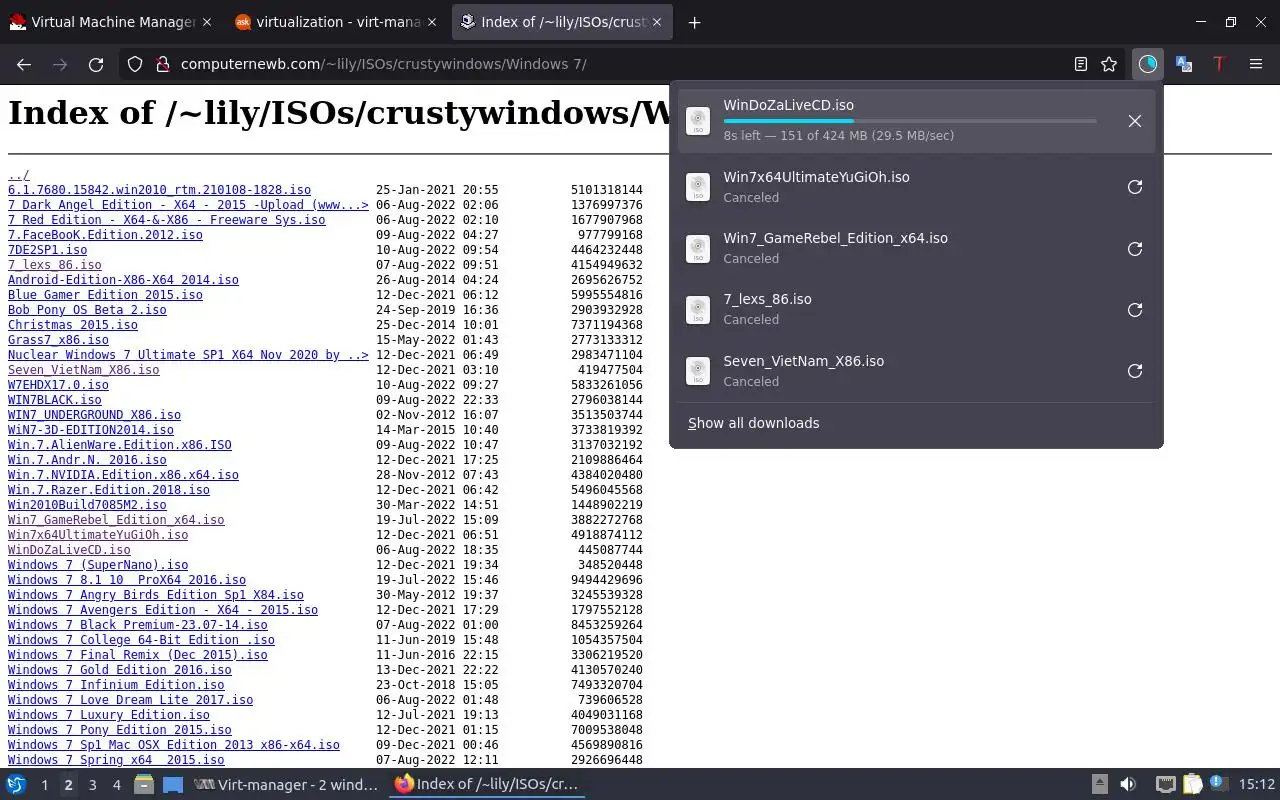Open the parent directory ../ link
Viewport: 1280px width, 800px height.
point(19,175)
